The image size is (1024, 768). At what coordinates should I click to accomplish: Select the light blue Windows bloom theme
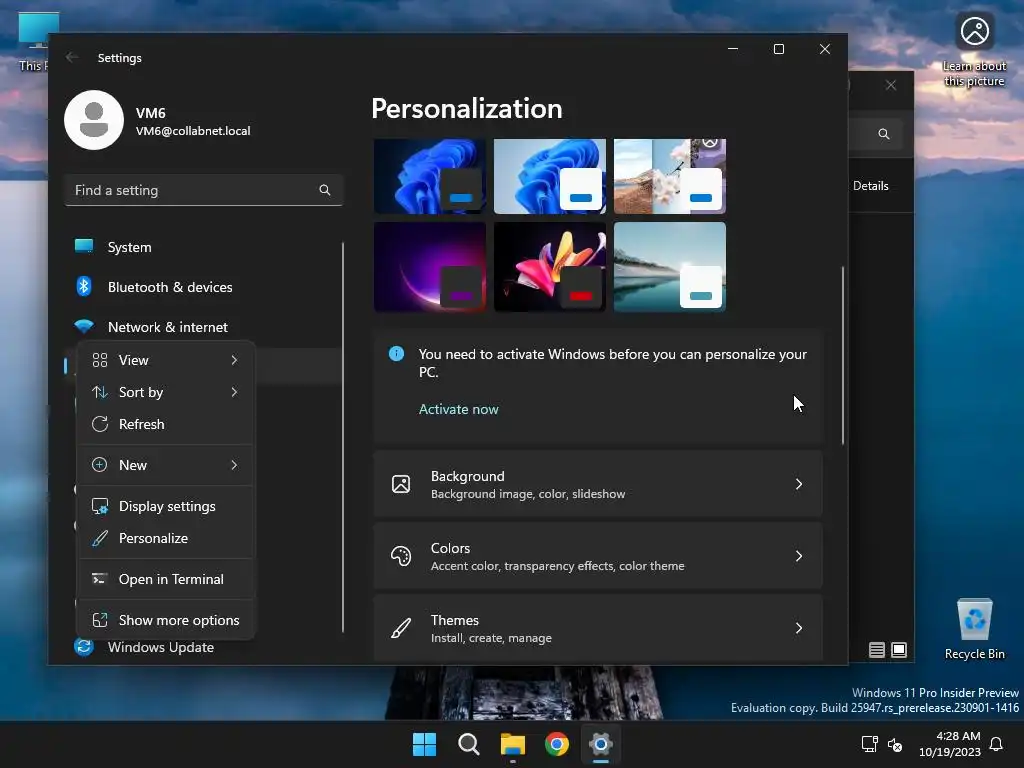[550, 176]
